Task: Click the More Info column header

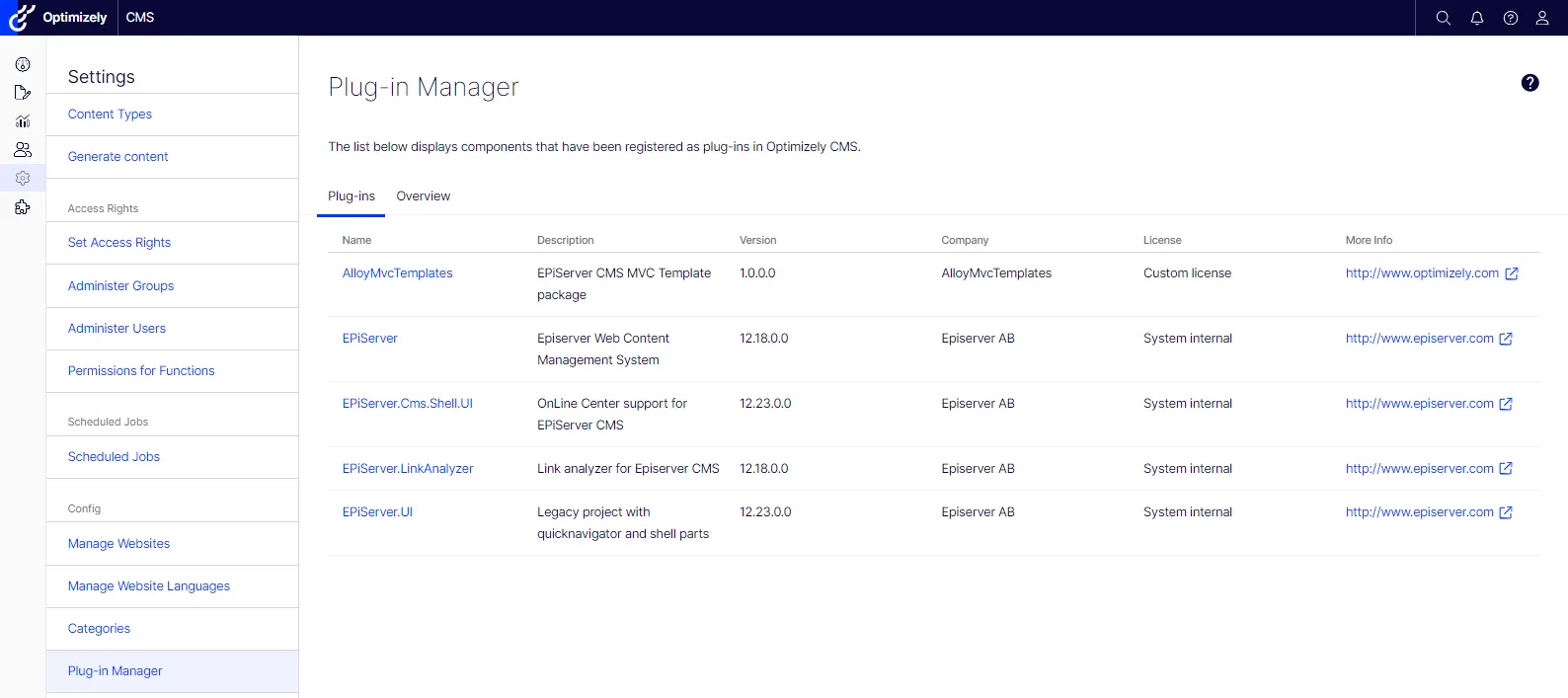Action: [x=1369, y=240]
